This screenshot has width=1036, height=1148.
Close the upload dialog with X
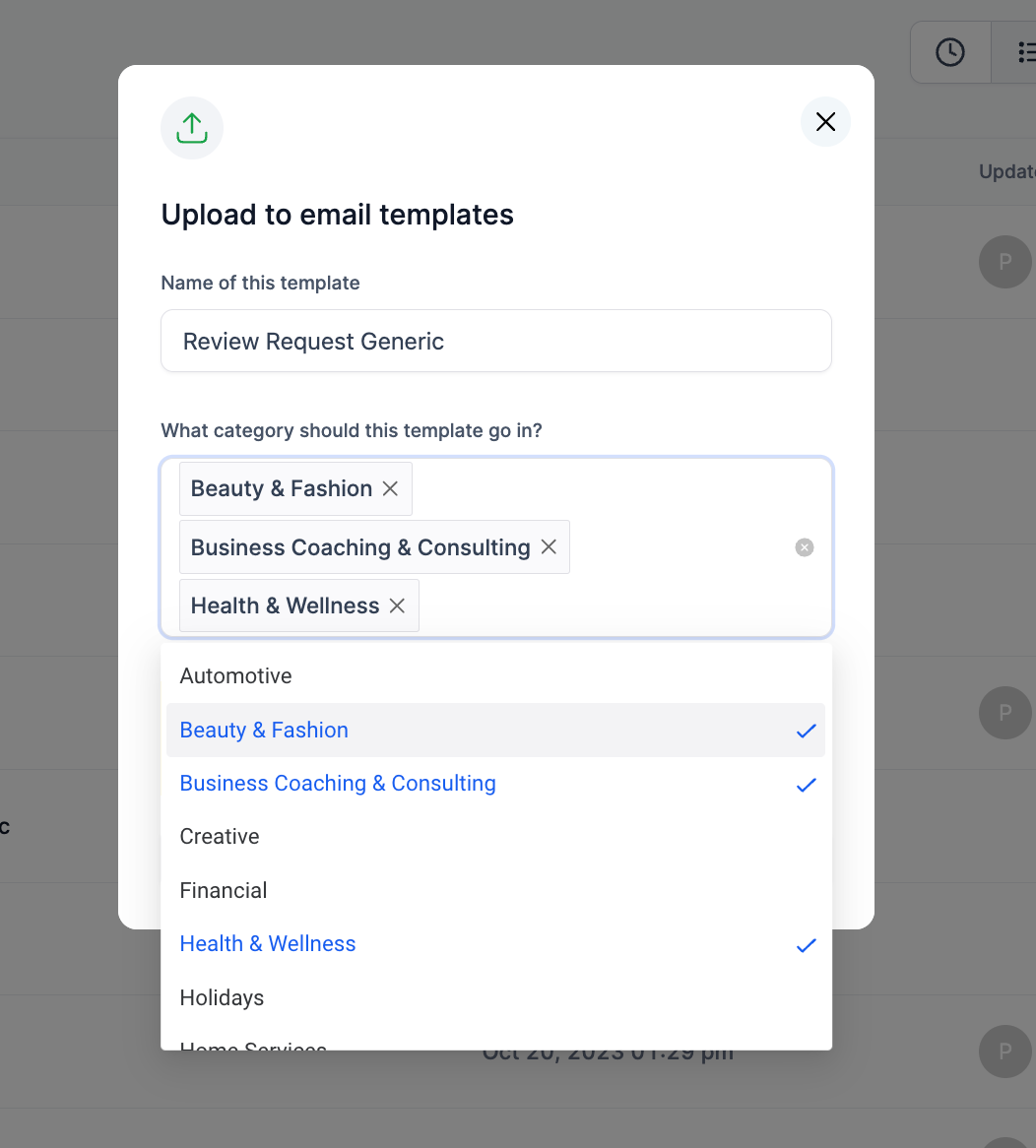coord(825,121)
